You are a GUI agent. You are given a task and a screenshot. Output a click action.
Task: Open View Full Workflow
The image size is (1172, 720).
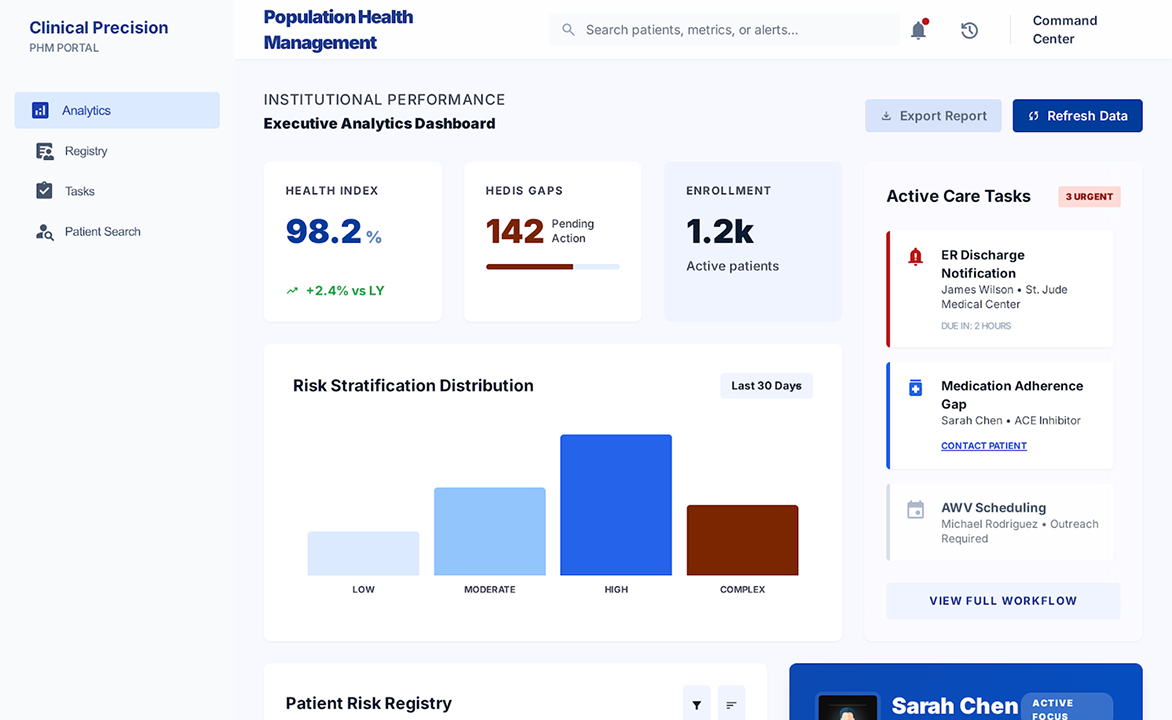point(1002,600)
